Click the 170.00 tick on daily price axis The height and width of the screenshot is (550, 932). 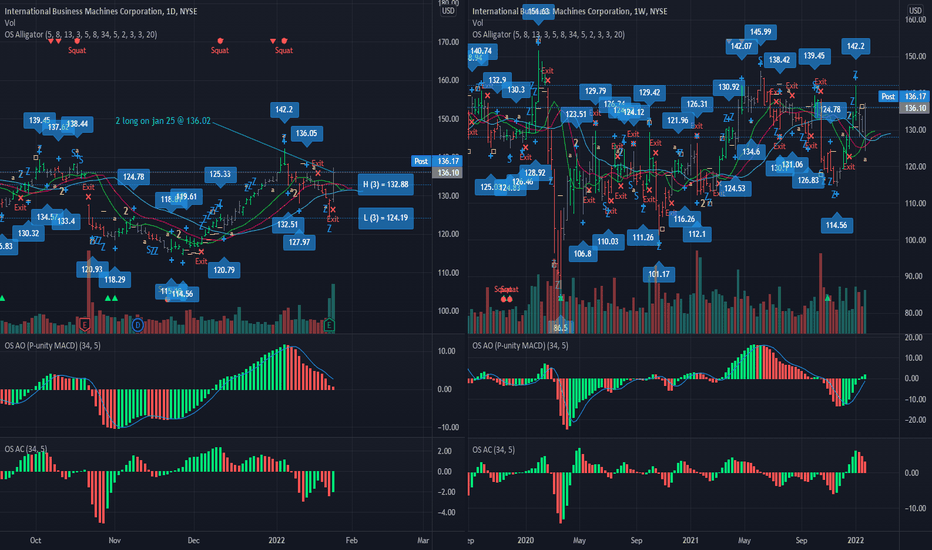448,42
